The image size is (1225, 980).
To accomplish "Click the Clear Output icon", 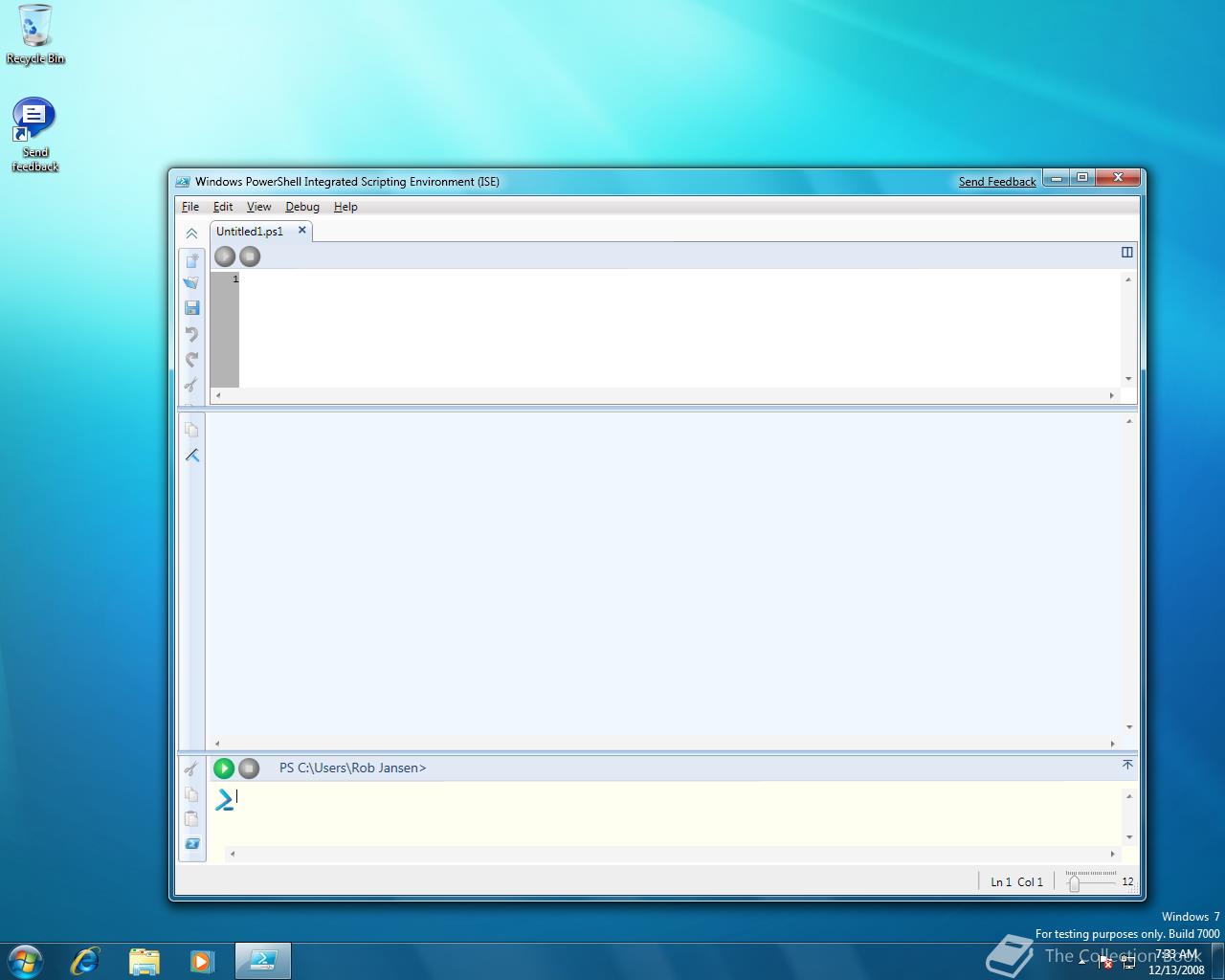I will tap(191, 456).
